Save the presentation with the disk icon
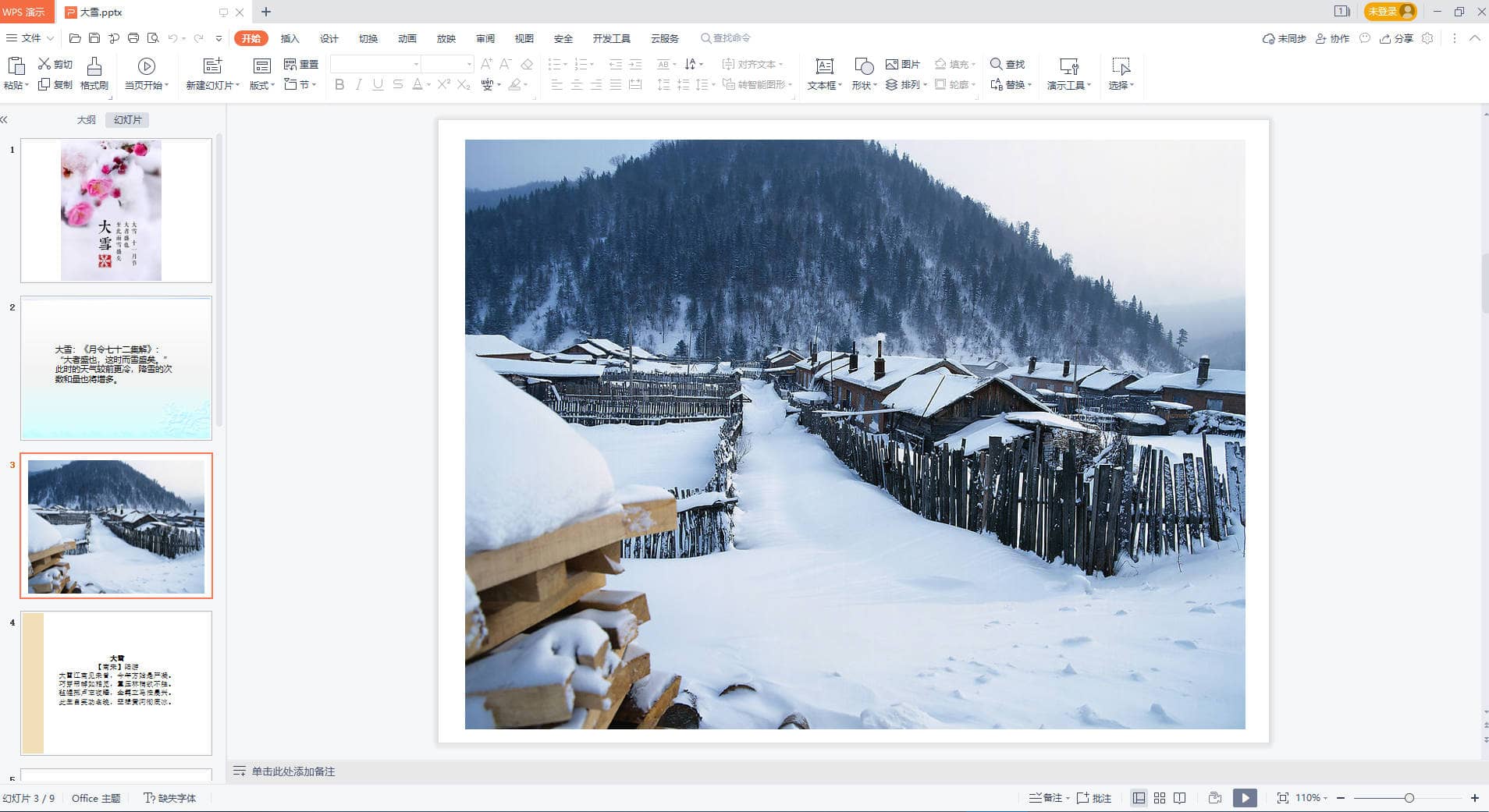This screenshot has height=812, width=1489. (x=94, y=38)
